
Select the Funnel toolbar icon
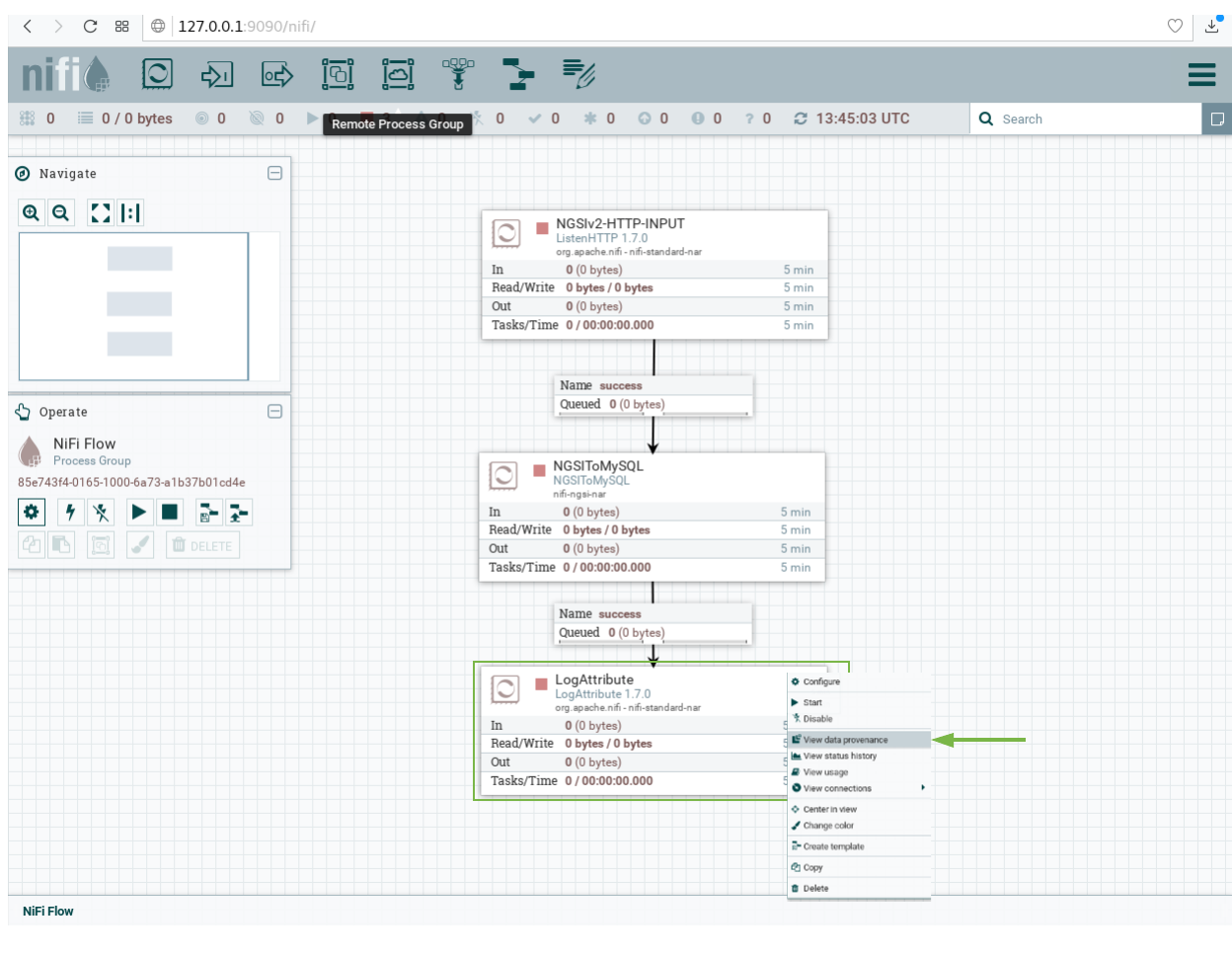[x=458, y=74]
